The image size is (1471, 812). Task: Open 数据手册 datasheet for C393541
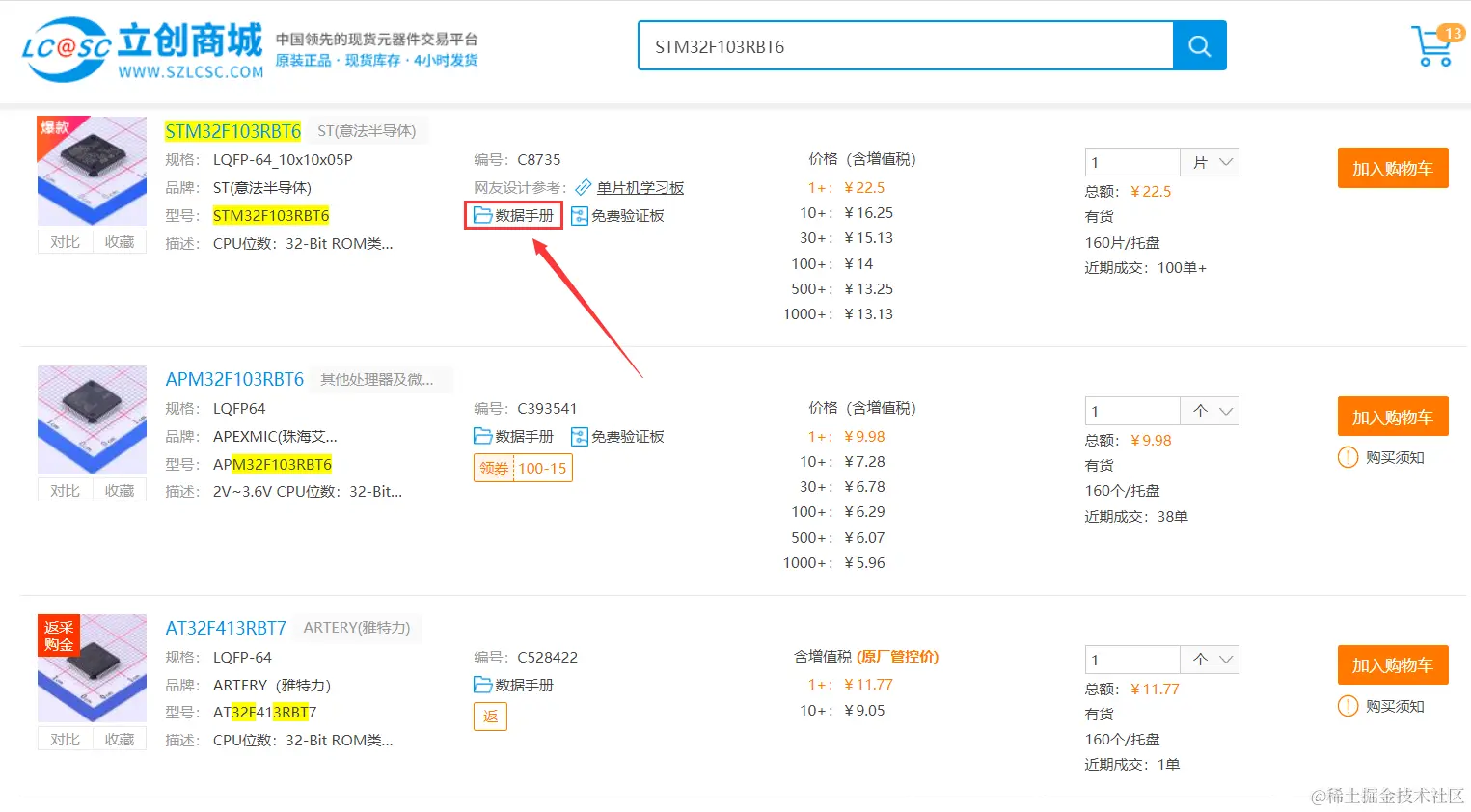click(514, 437)
